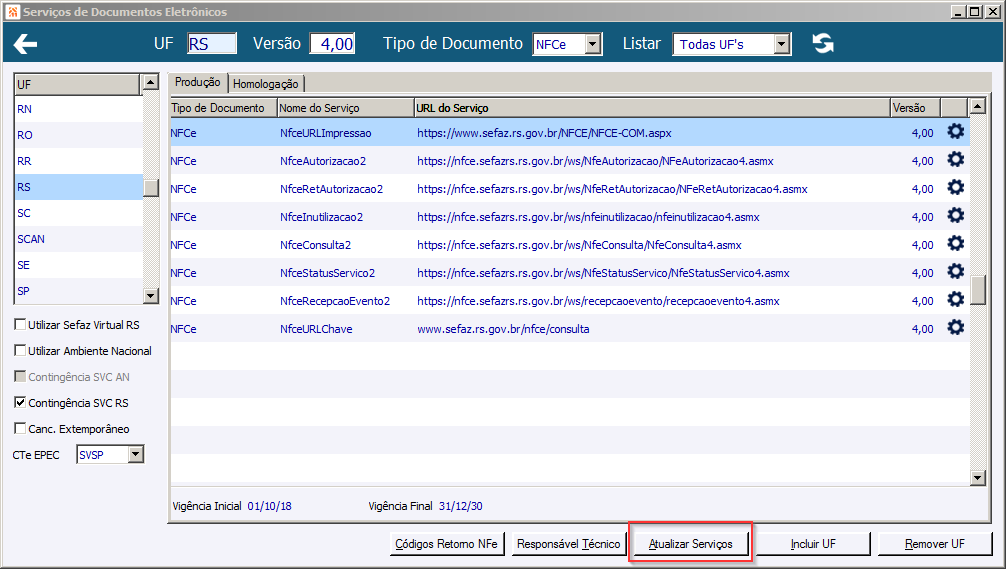Screen dimensions: 1006x569
Task: Click the services table scrollbar thumb
Action: click(x=977, y=290)
